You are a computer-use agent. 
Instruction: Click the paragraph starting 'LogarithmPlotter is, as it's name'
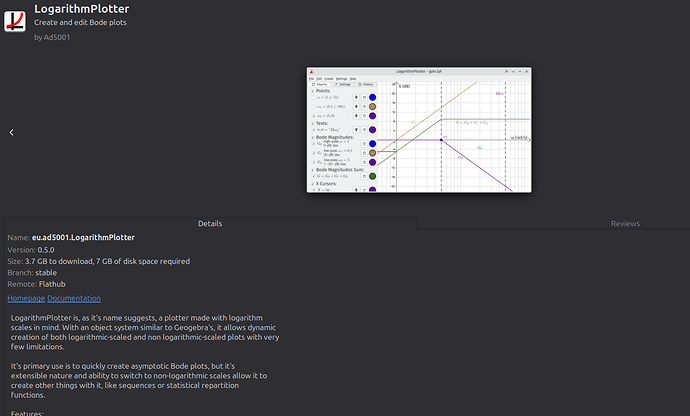pos(145,332)
